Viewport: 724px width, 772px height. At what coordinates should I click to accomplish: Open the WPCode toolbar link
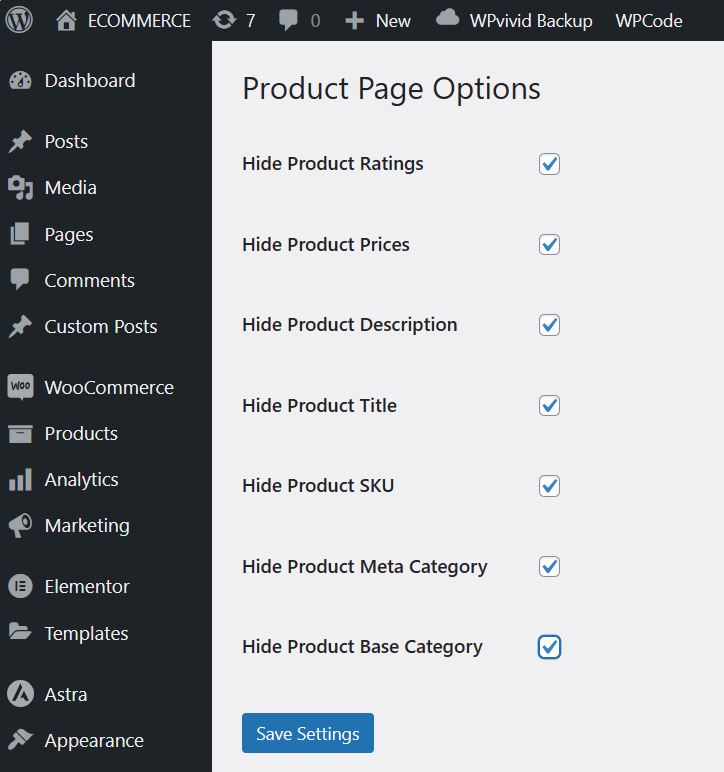click(x=649, y=21)
